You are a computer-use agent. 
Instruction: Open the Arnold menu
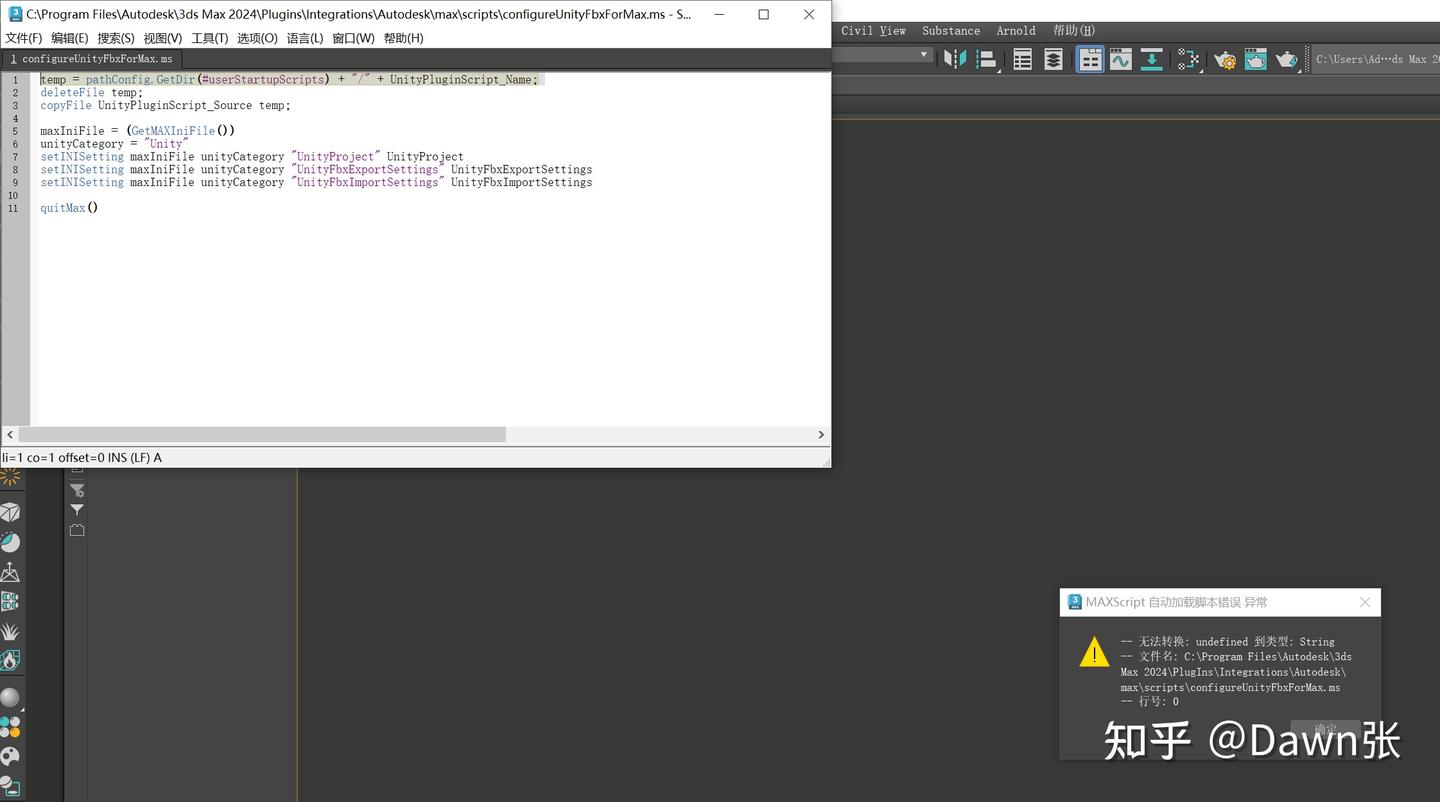(x=1016, y=30)
